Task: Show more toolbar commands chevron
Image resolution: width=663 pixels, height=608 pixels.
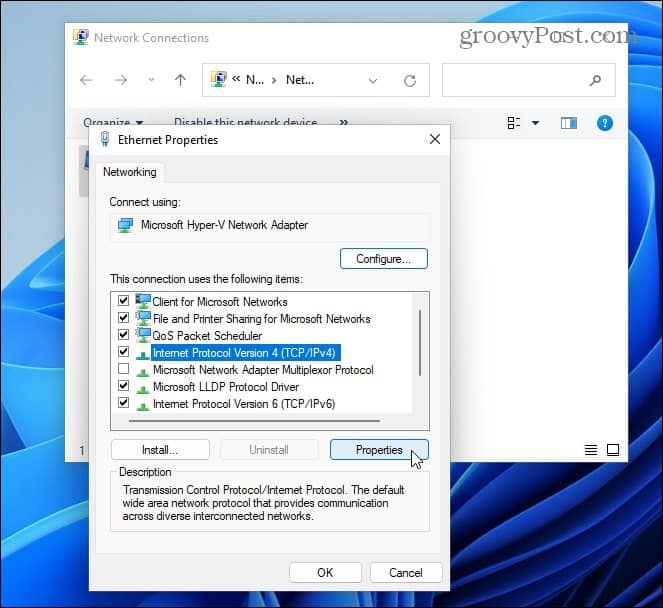Action: tap(344, 123)
